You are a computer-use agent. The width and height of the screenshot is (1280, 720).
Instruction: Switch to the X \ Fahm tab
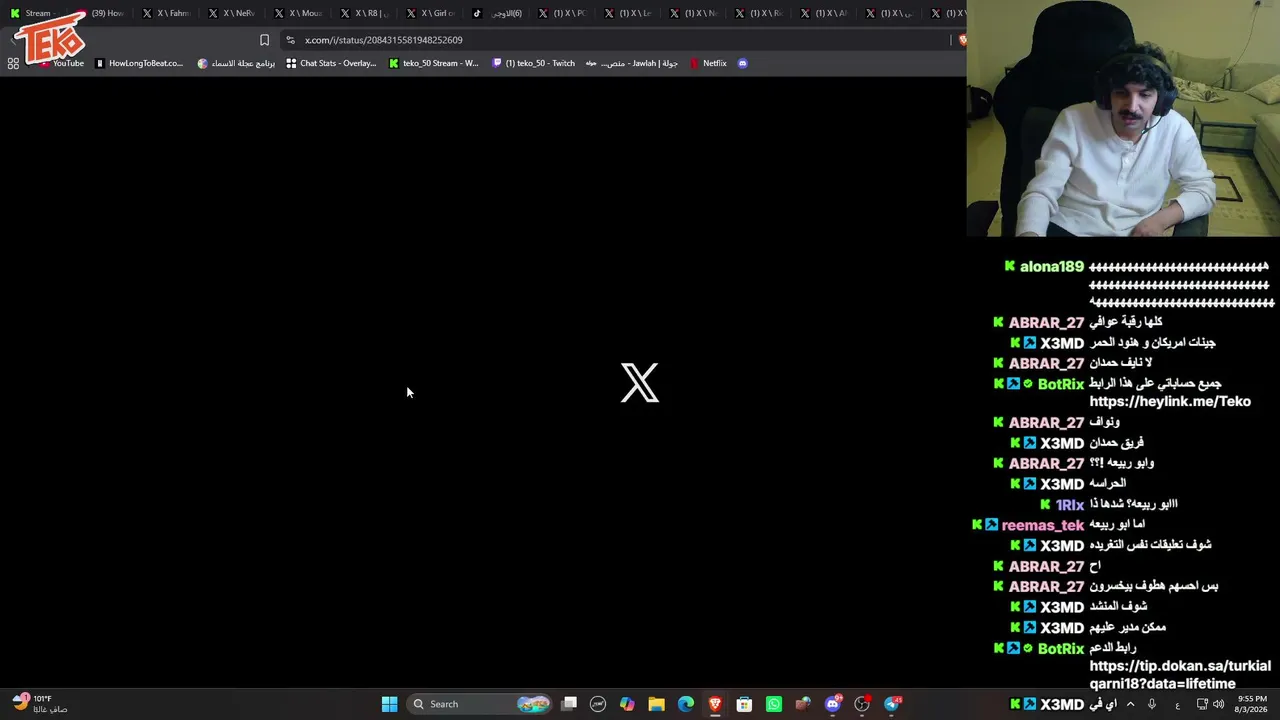pyautogui.click(x=165, y=13)
